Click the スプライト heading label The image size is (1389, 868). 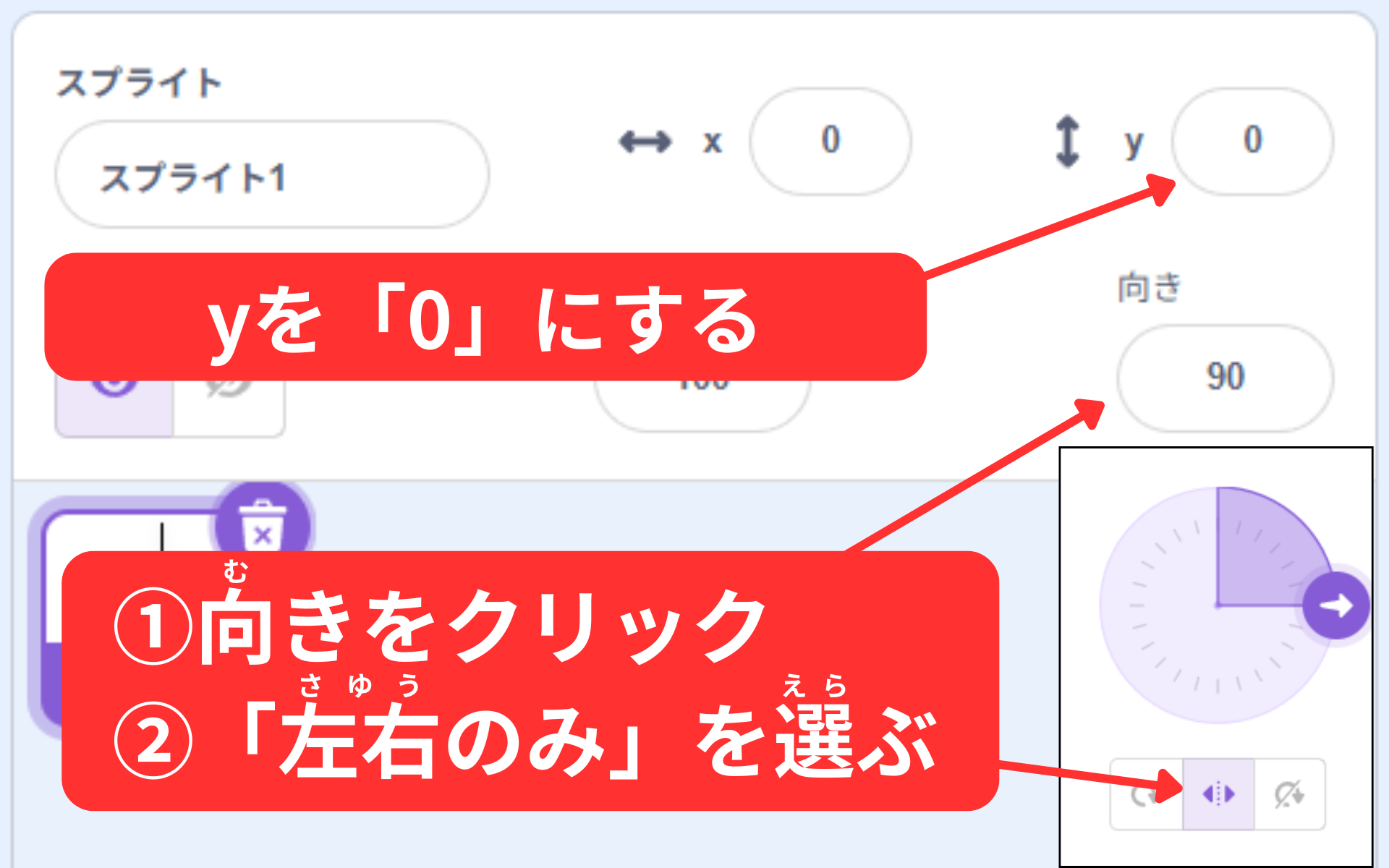click(x=139, y=82)
